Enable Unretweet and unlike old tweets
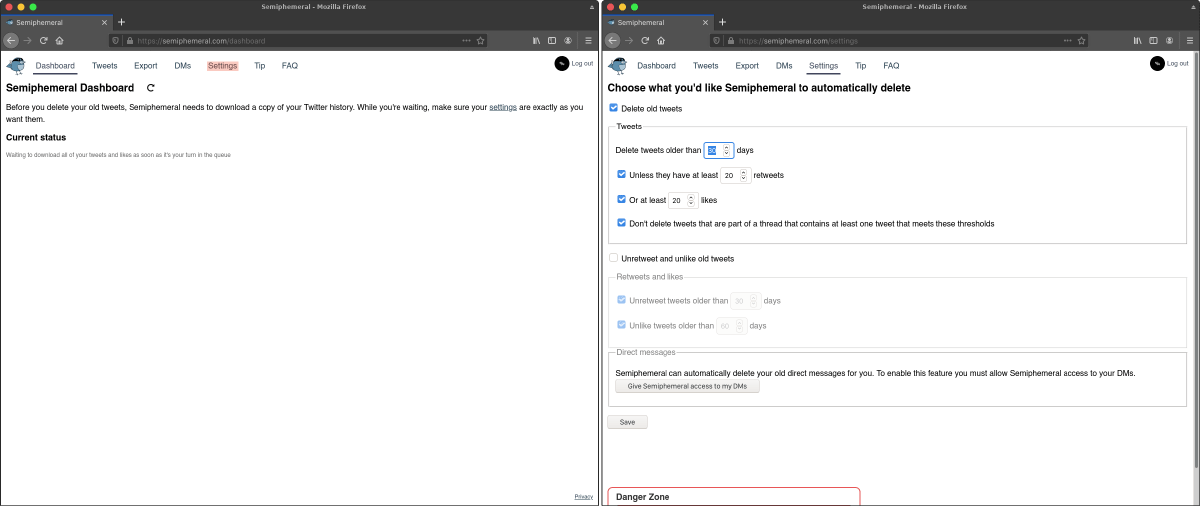1200x506 pixels. point(613,258)
